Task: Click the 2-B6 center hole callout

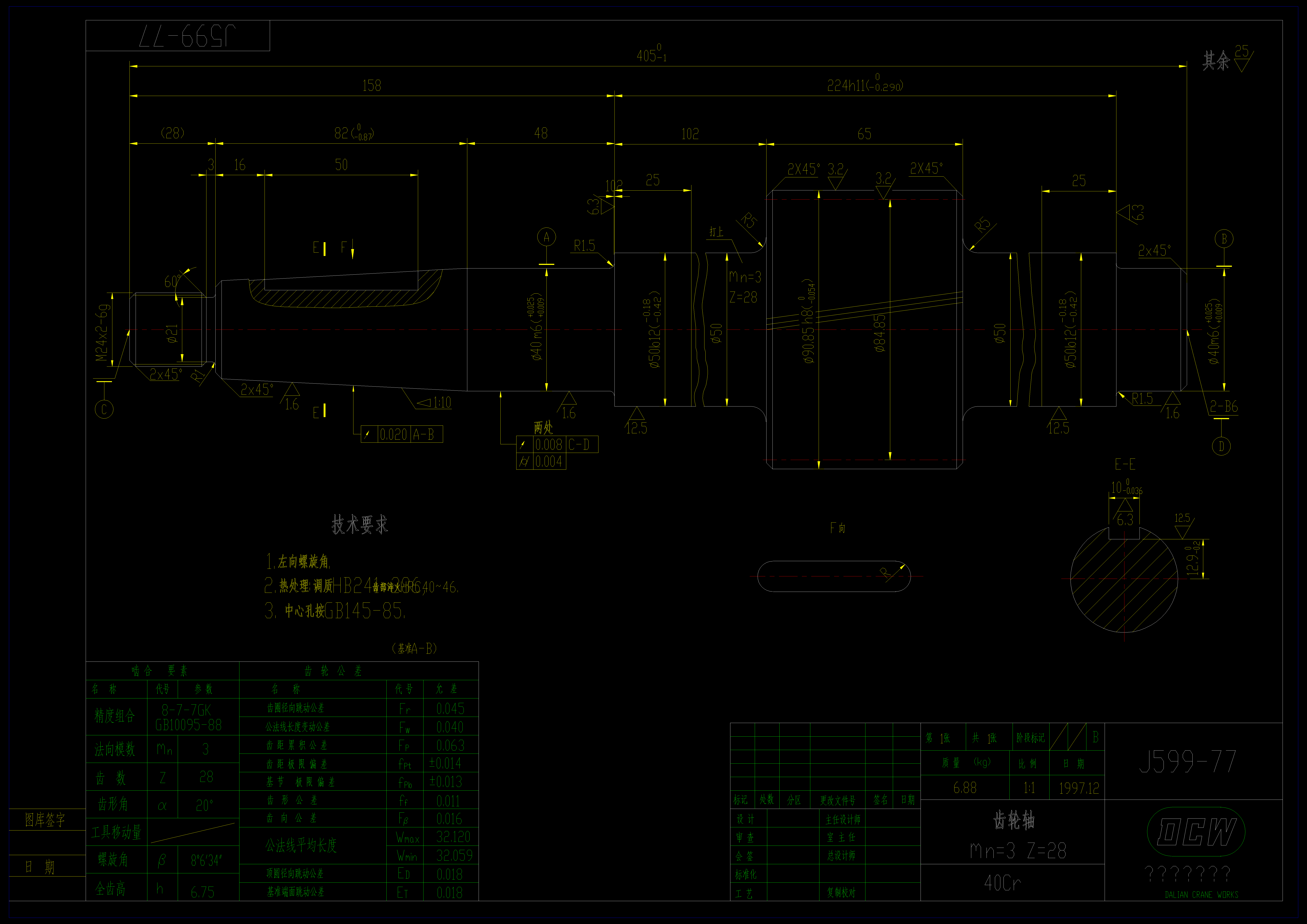Action: 1224,406
